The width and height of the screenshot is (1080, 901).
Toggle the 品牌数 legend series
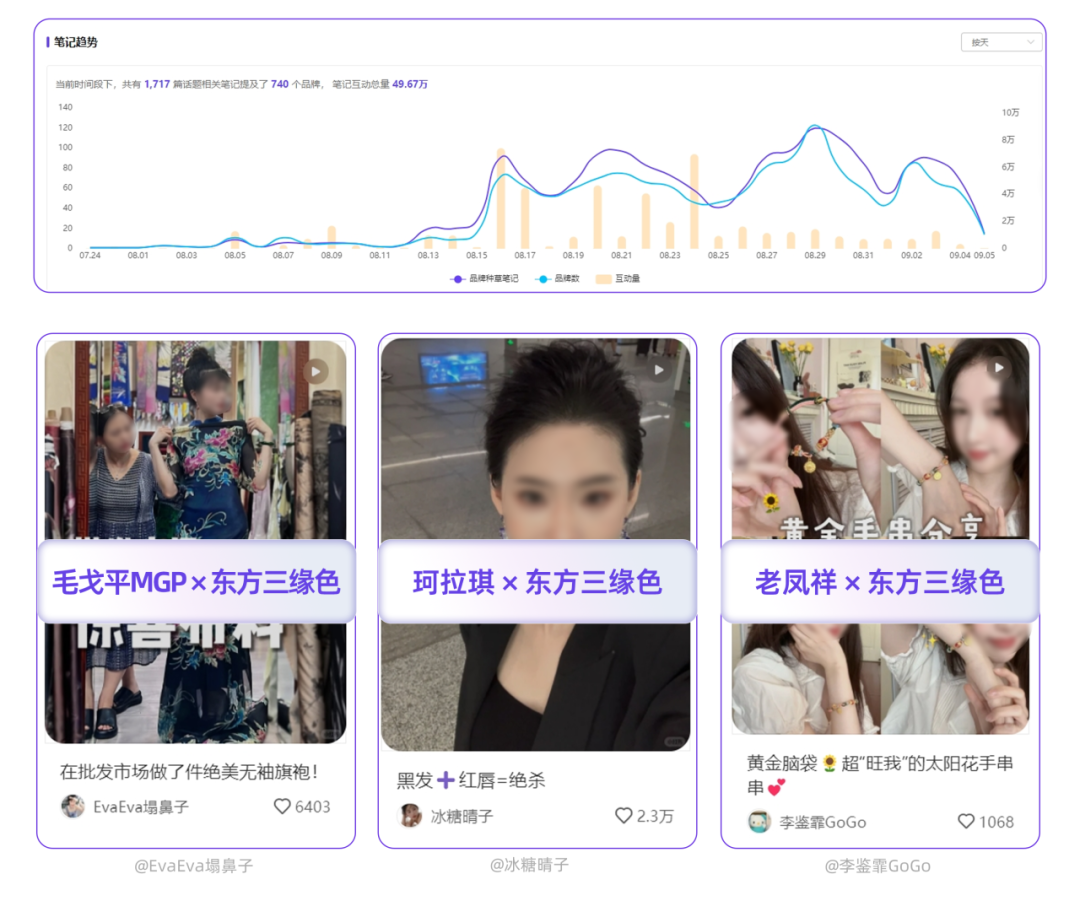(557, 278)
